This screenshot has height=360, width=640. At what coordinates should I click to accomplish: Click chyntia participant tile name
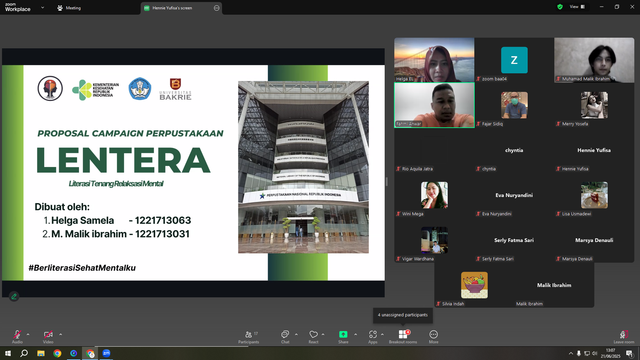[514, 150]
